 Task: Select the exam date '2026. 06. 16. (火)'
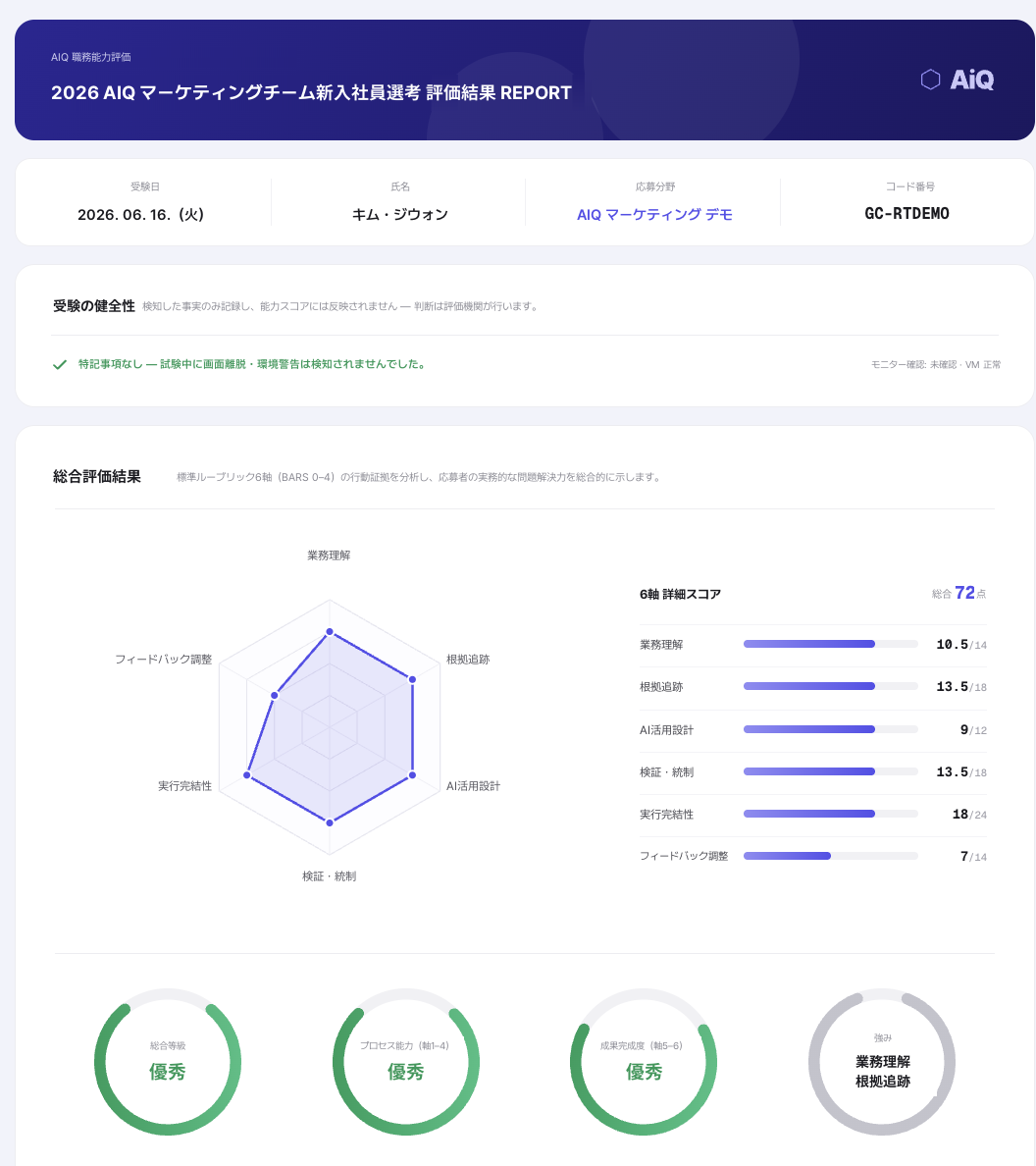(140, 215)
